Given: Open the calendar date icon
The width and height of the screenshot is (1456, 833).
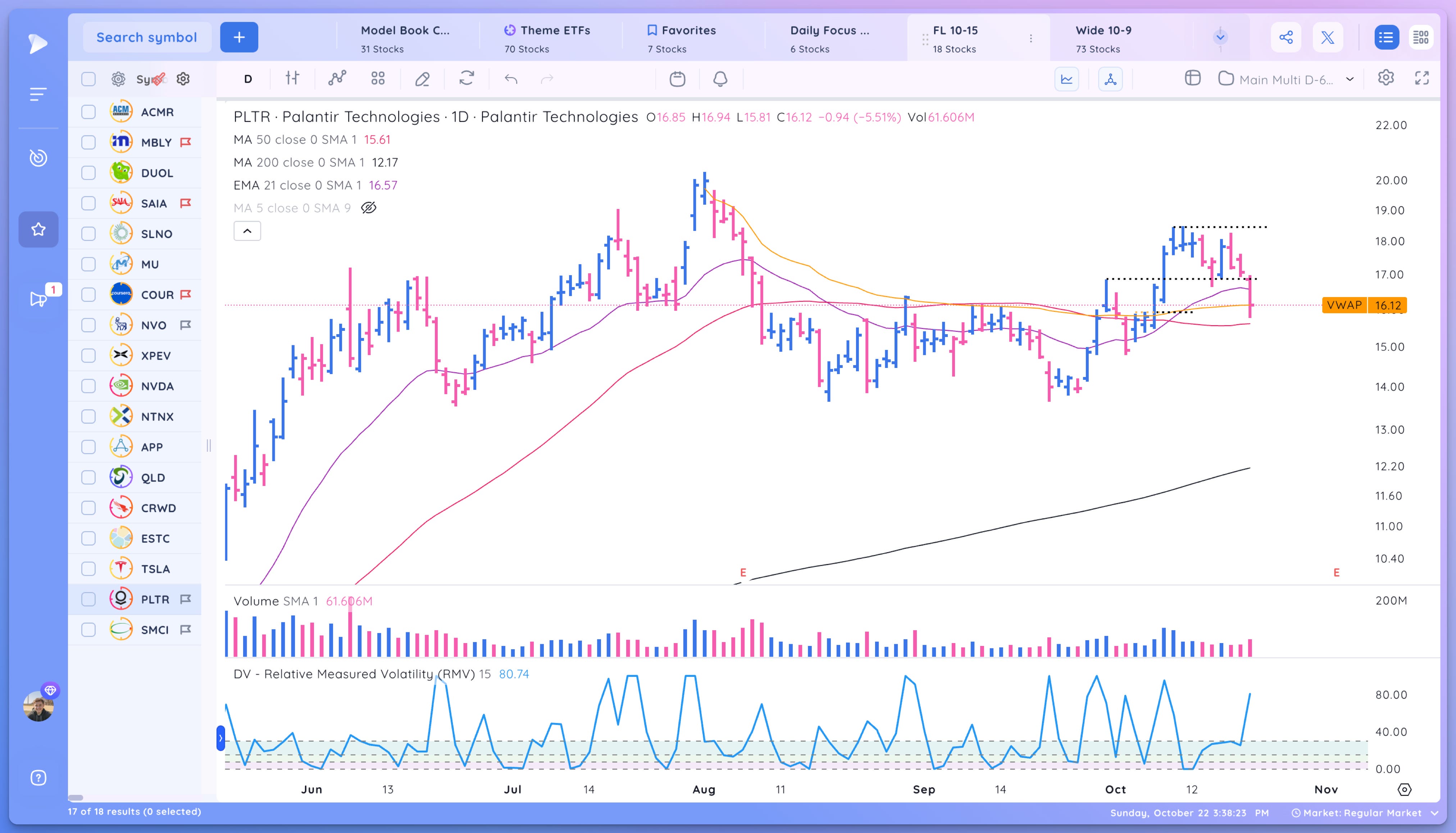Looking at the screenshot, I should pos(677,78).
